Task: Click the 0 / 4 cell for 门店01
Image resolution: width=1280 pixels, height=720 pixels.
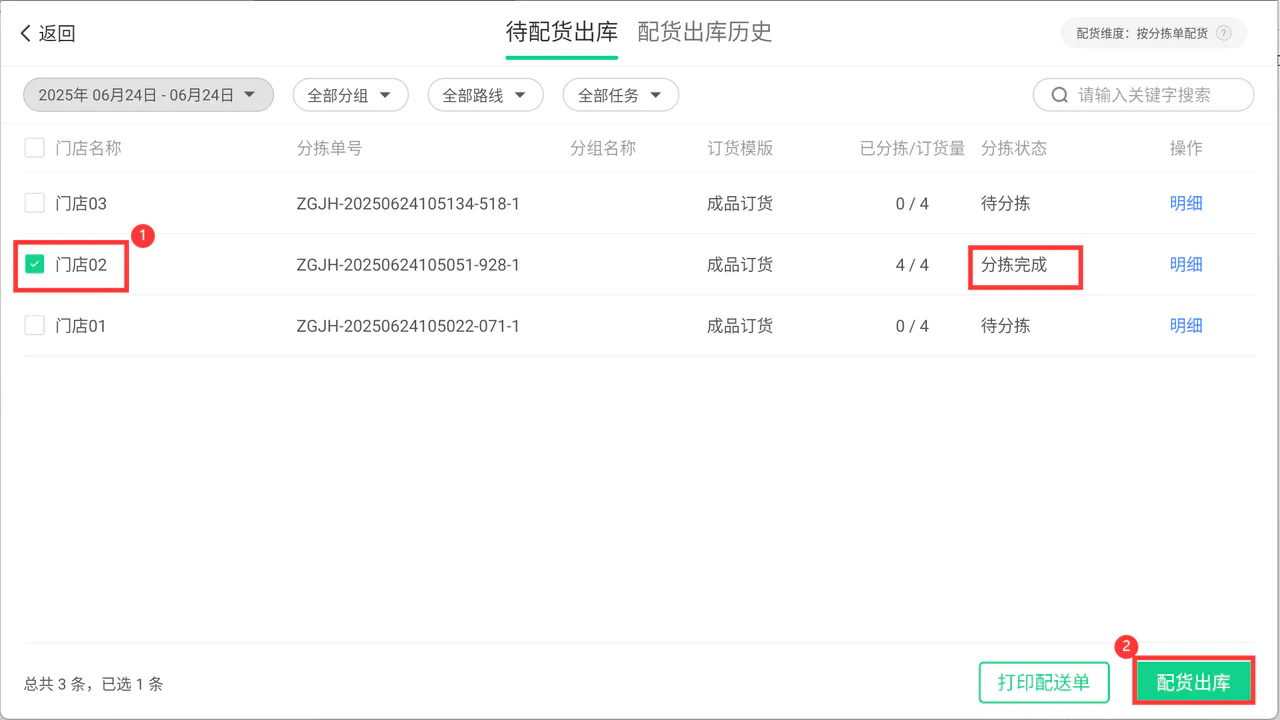Action: 912,326
